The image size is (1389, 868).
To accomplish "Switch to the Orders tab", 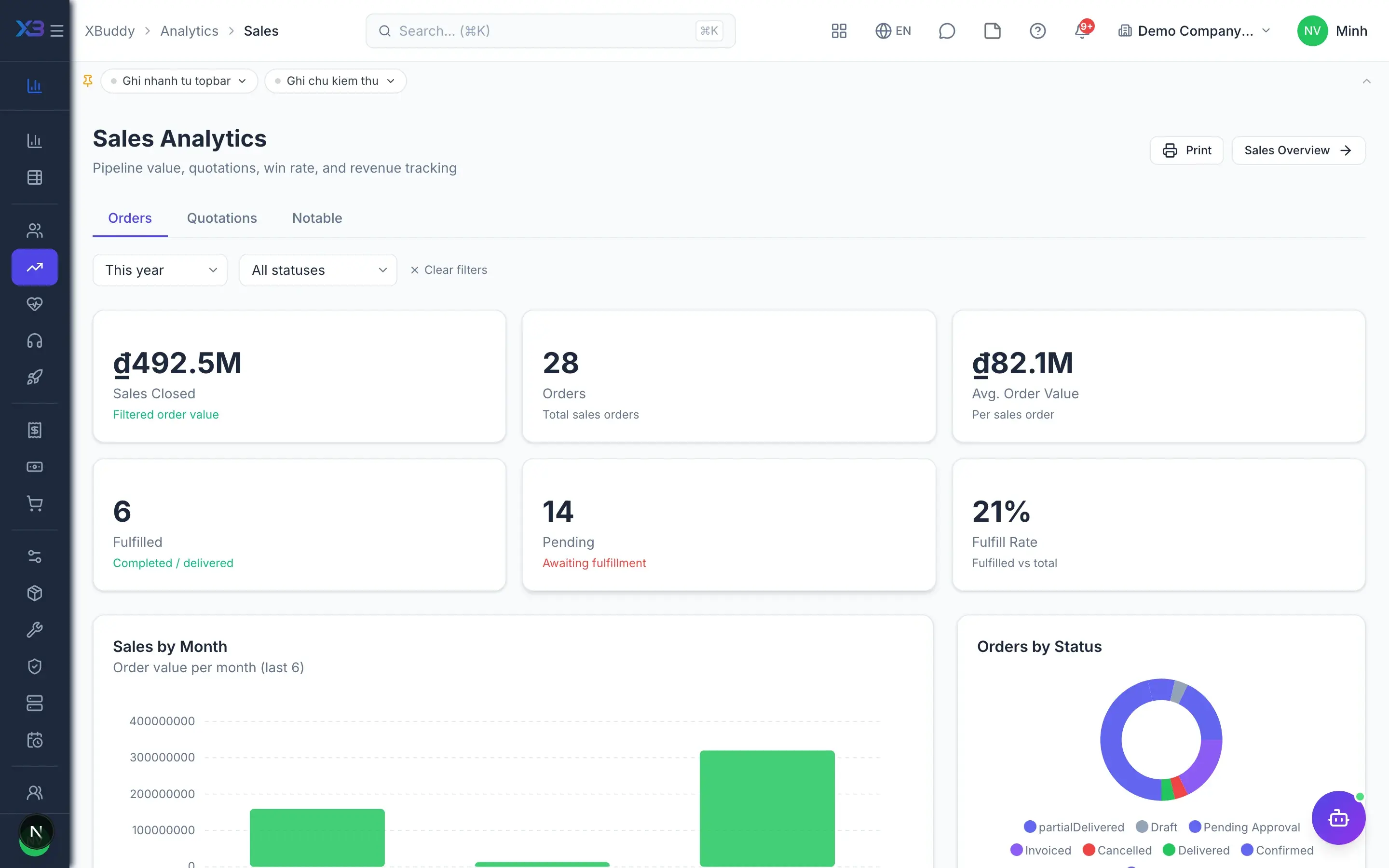I will 130,218.
